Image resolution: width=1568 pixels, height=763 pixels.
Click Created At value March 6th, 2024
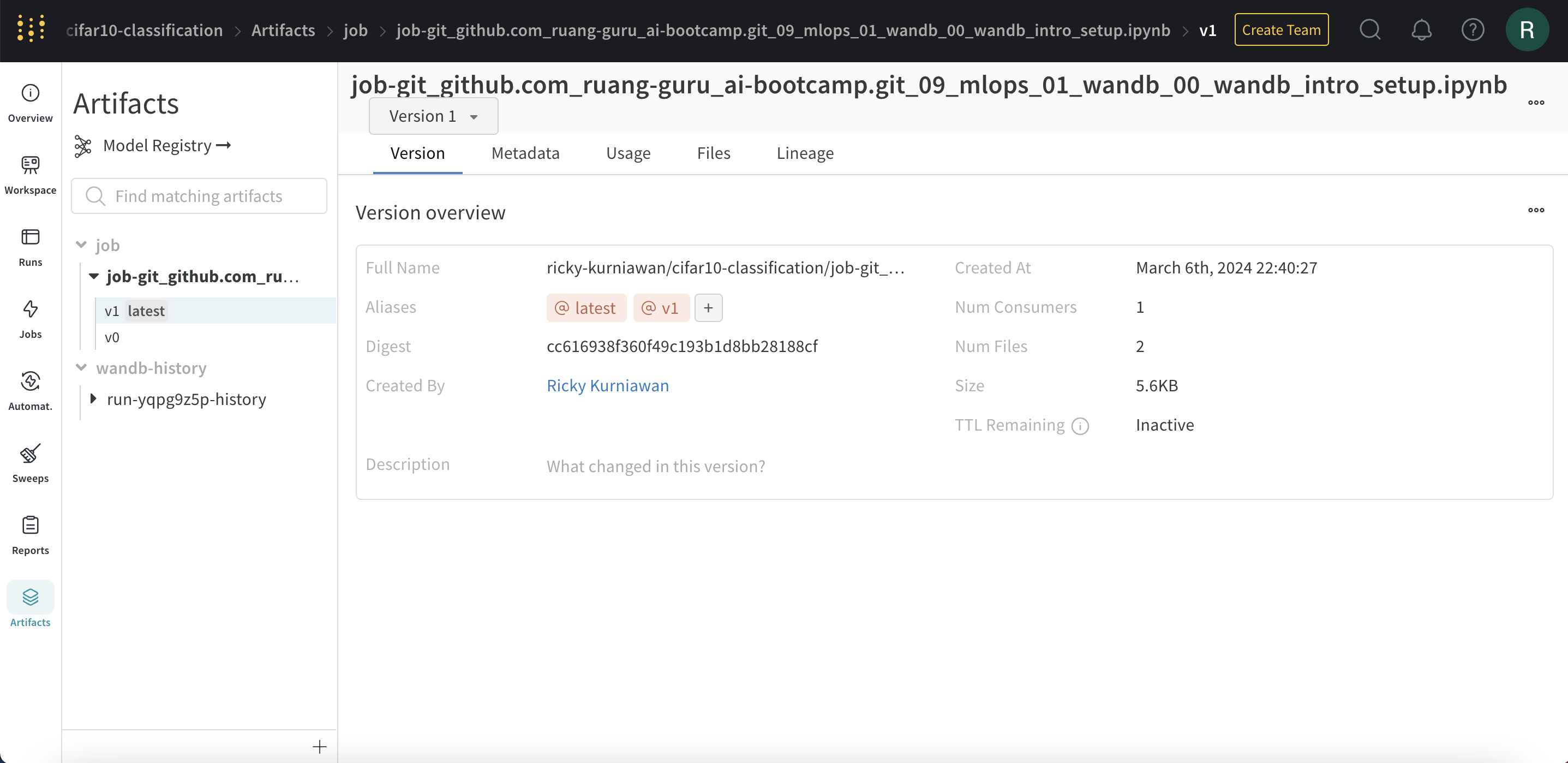point(1226,267)
